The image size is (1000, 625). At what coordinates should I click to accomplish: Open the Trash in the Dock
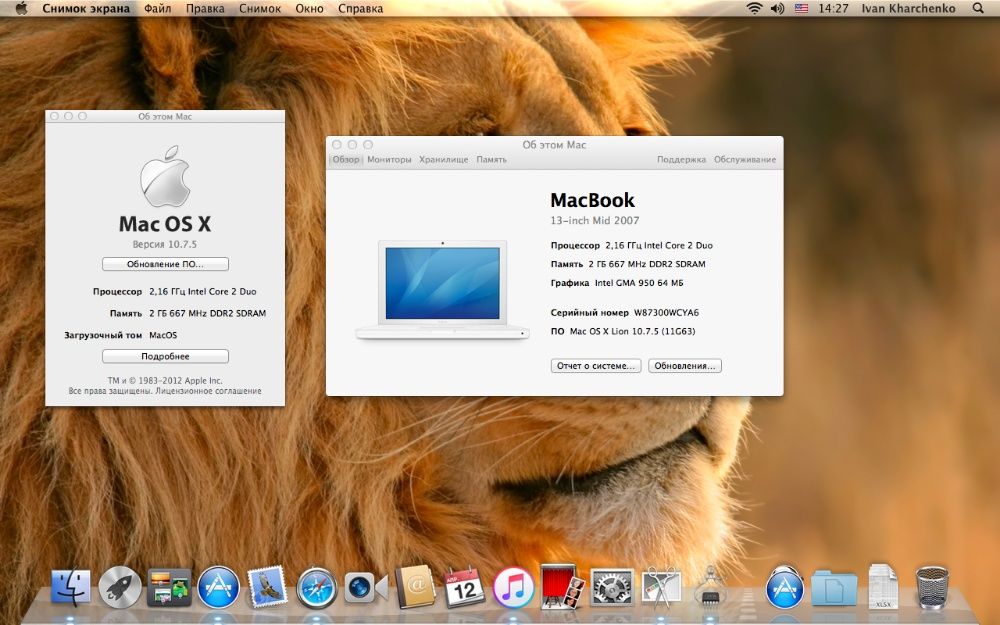(932, 587)
